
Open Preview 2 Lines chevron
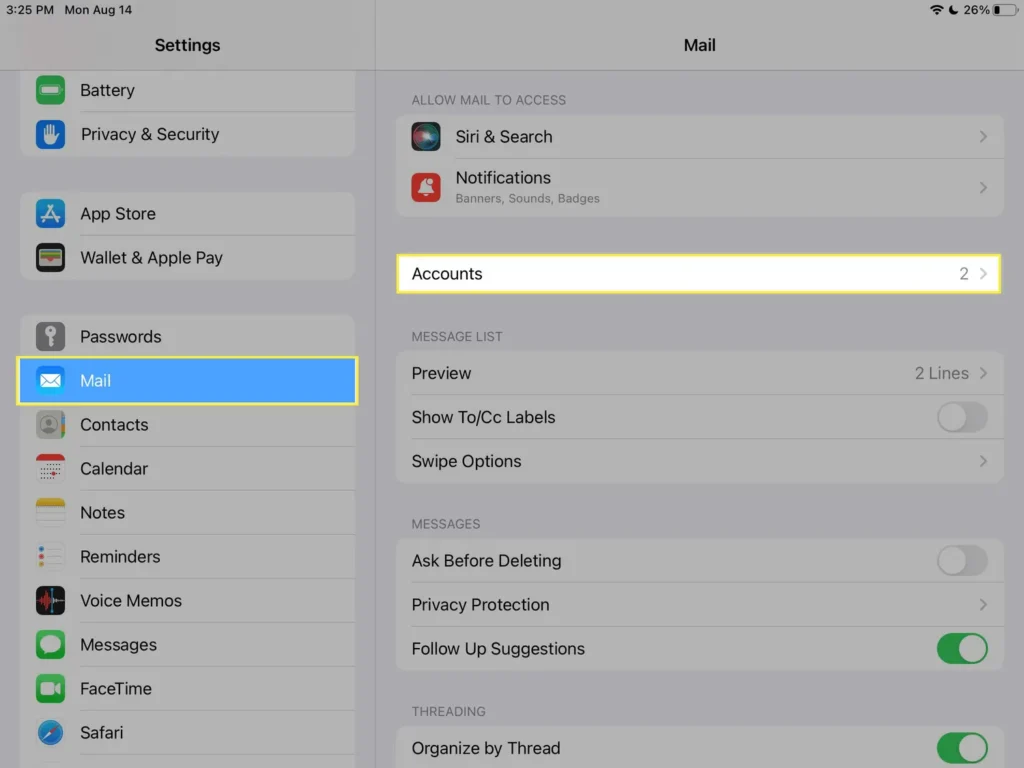pos(983,373)
